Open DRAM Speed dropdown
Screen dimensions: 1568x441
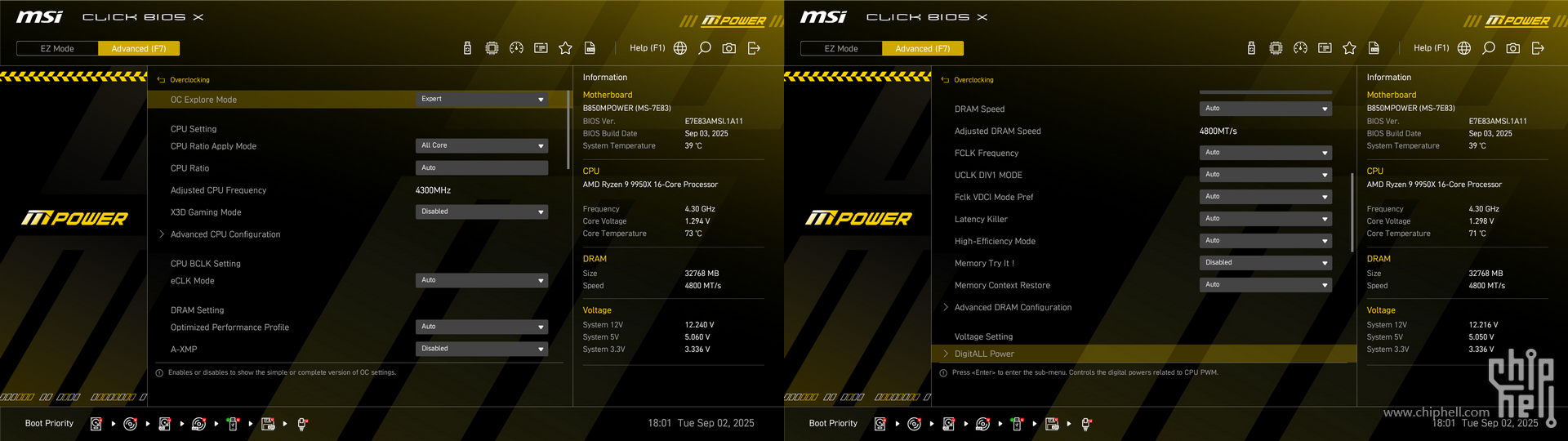pyautogui.click(x=1266, y=109)
